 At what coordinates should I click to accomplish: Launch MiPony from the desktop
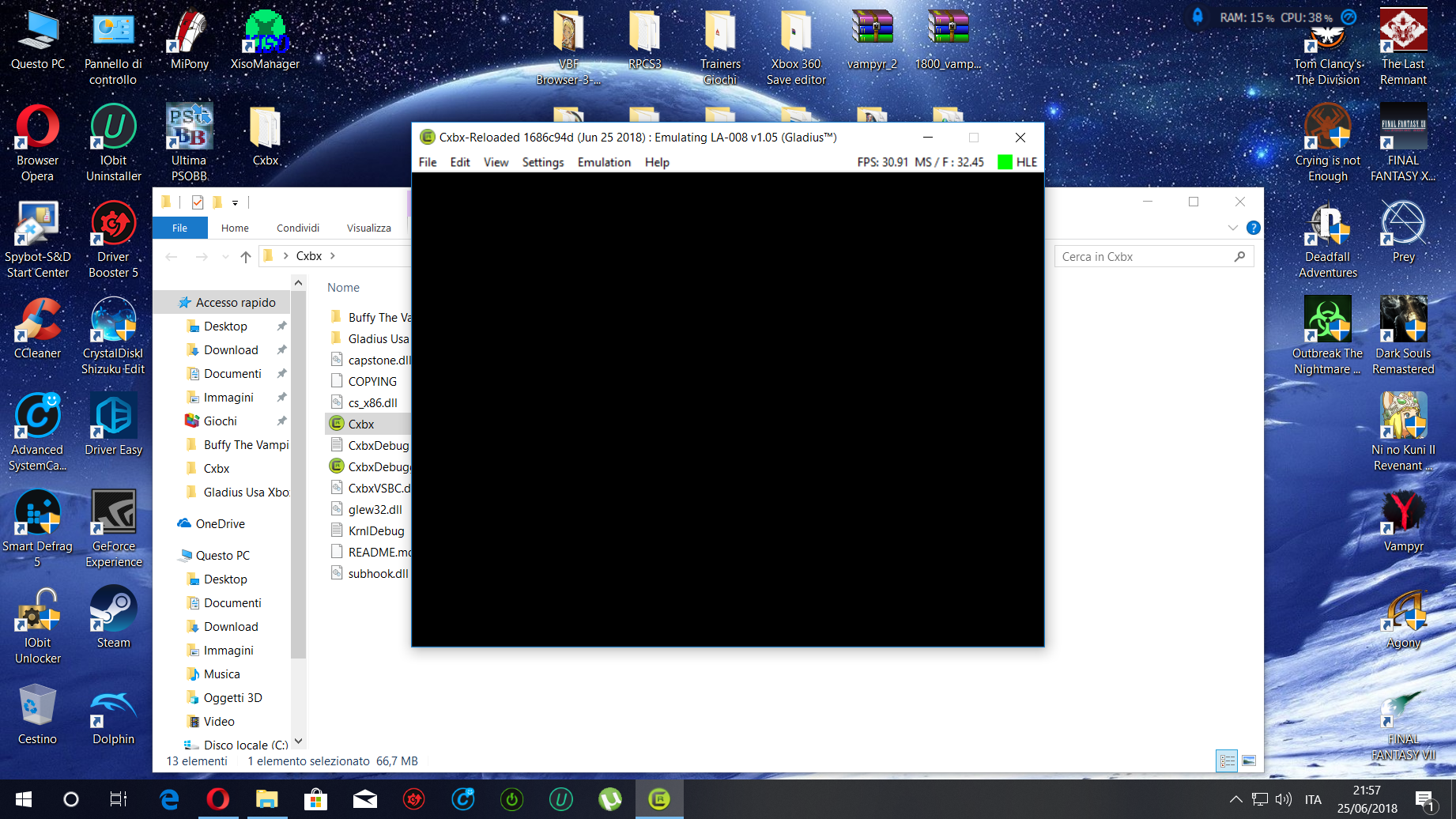[x=190, y=40]
